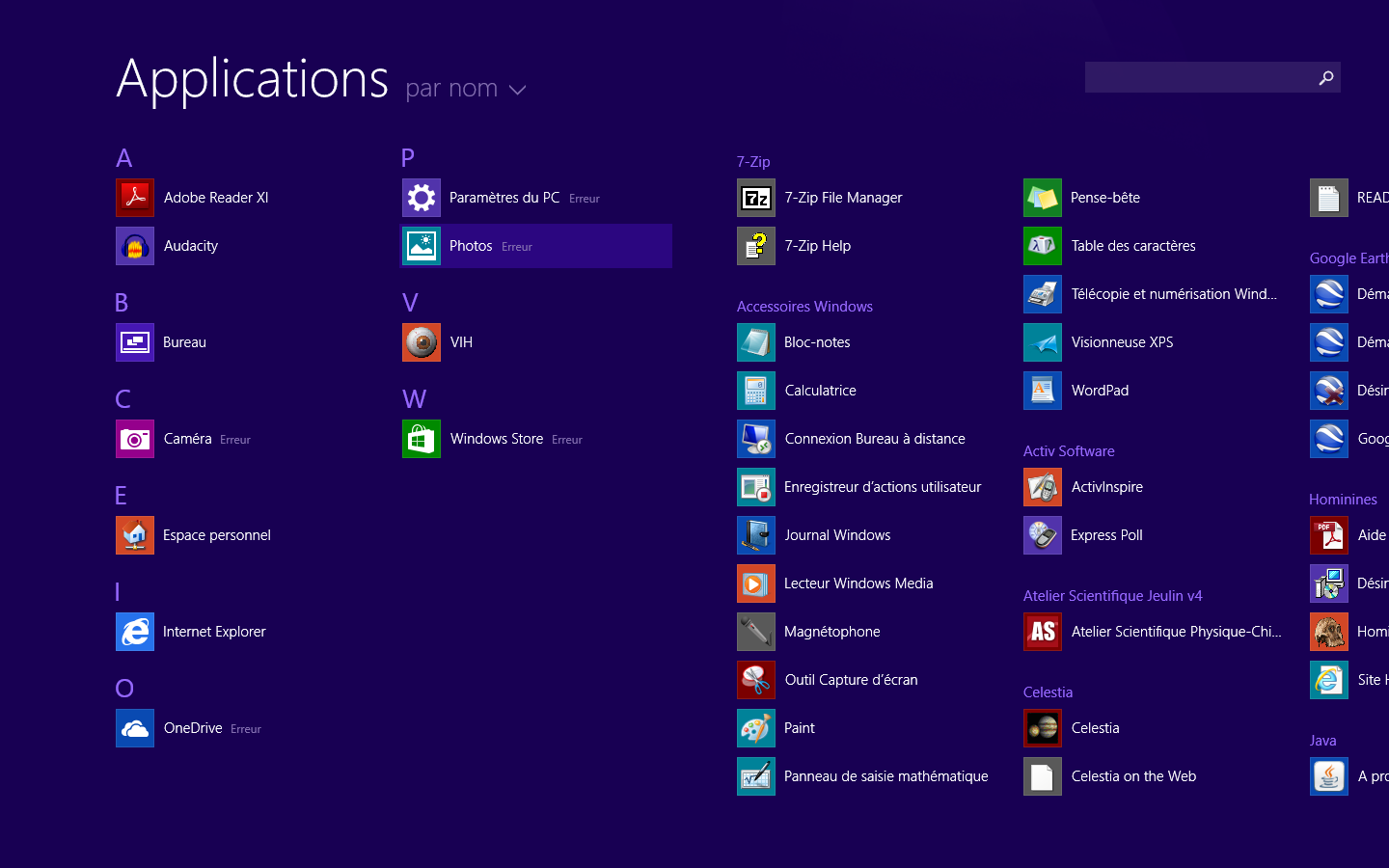Open the Caméra app icon
Screen dimensions: 1389x868
tap(135, 439)
